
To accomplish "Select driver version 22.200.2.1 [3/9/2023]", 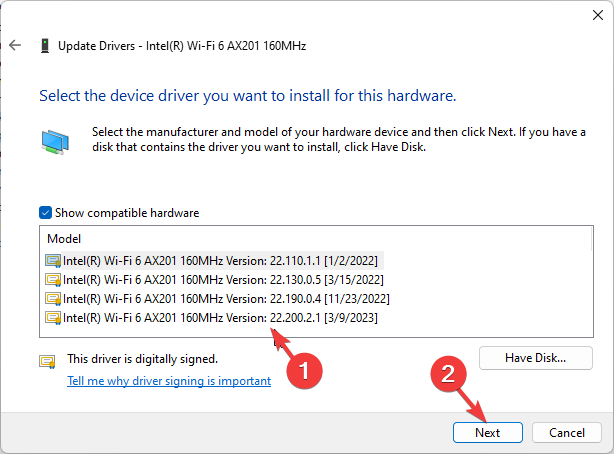I will [x=220, y=318].
